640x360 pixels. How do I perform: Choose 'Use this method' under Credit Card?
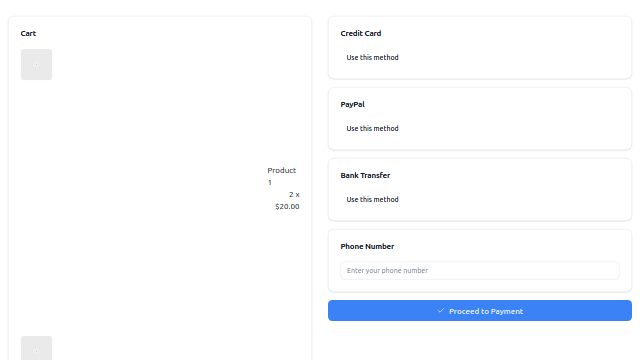coord(372,58)
